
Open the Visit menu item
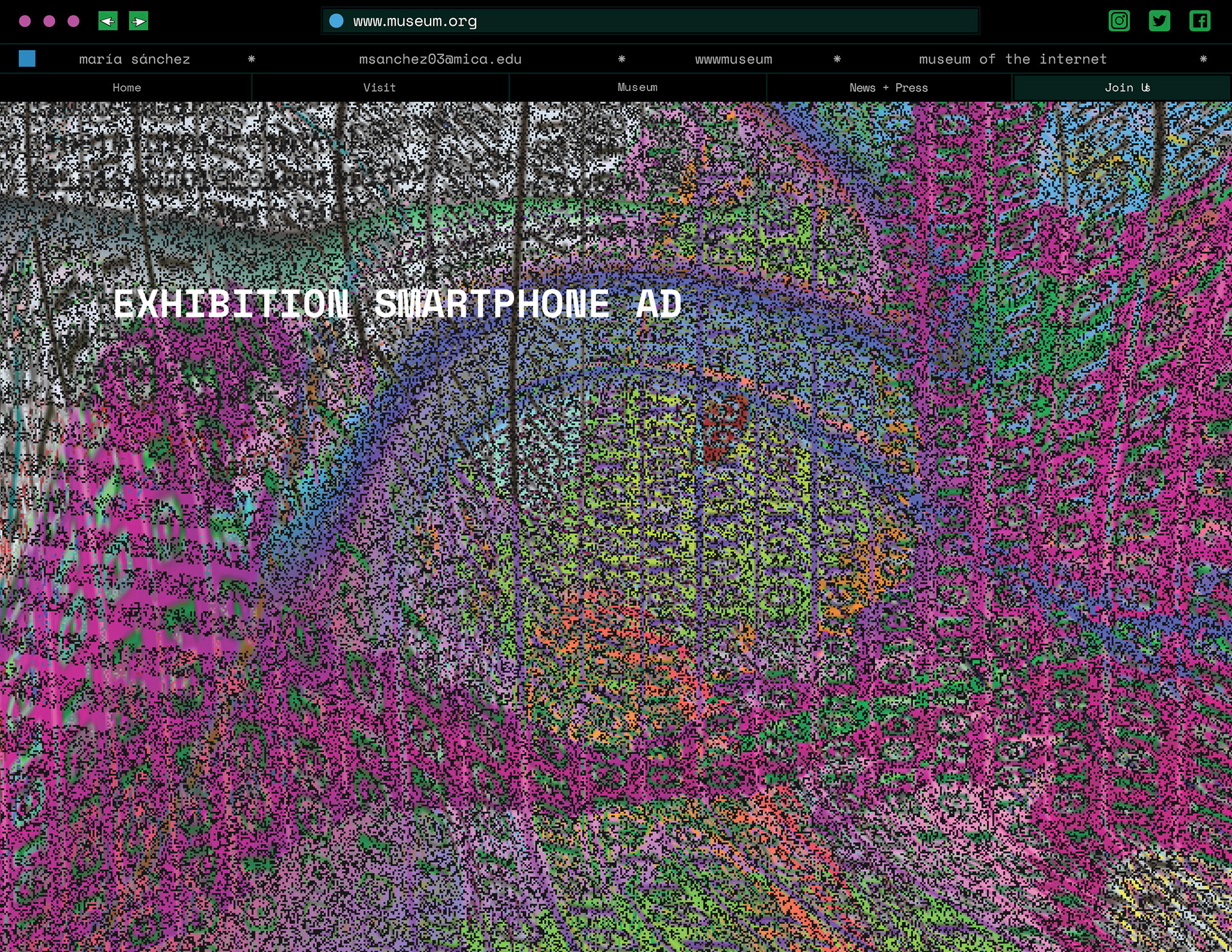point(380,88)
